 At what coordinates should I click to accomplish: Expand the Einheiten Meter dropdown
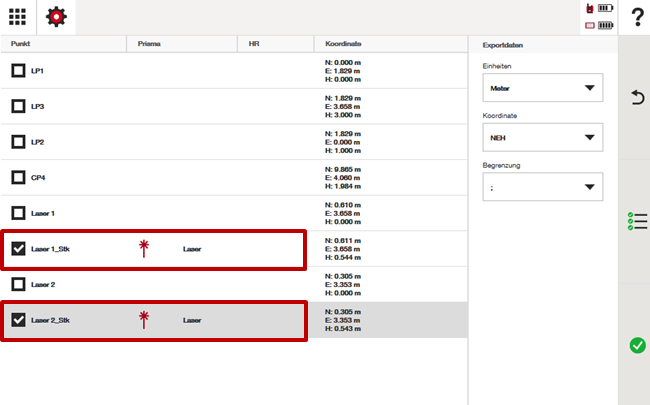541,88
